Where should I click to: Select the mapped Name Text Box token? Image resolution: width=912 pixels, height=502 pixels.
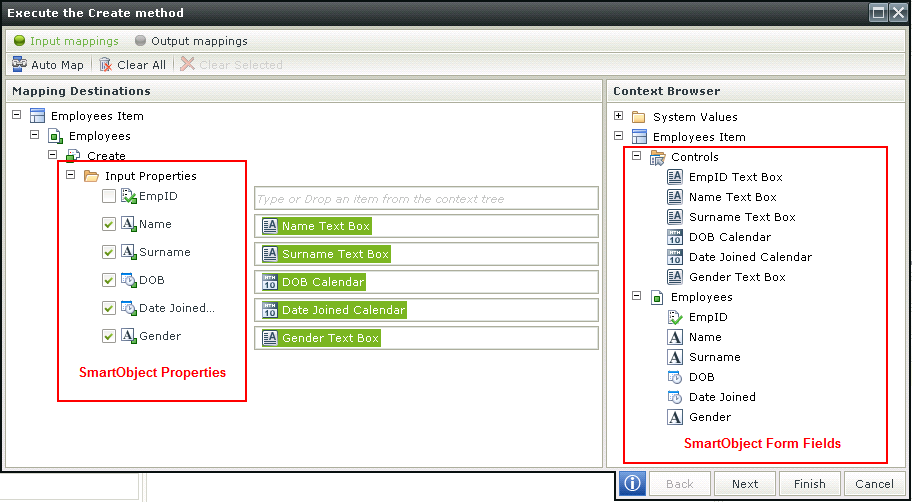tap(316, 226)
